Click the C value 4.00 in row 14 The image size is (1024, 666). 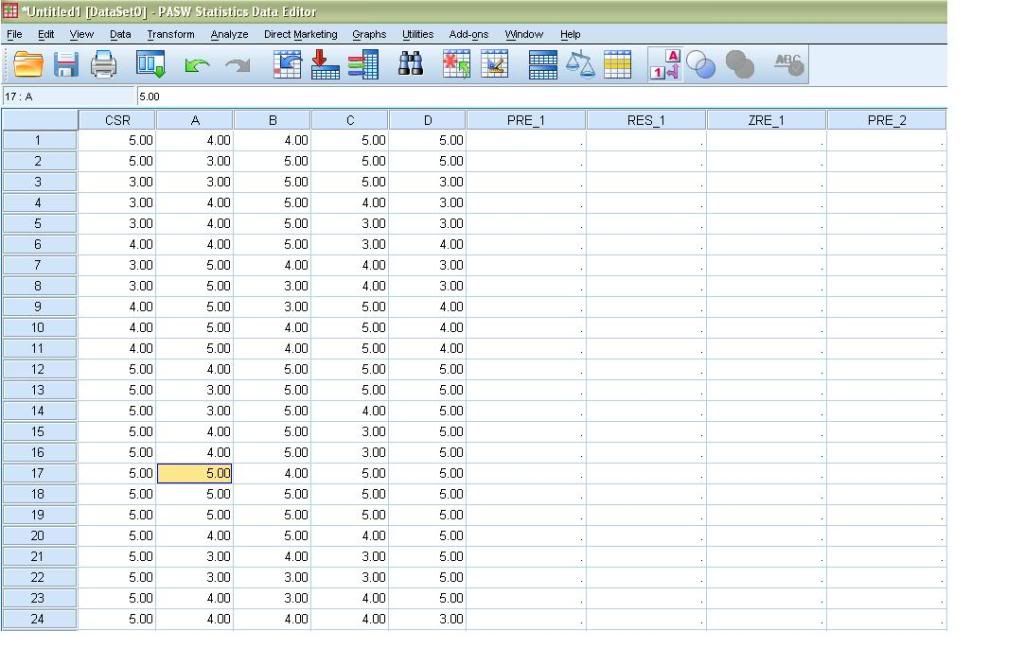[350, 411]
